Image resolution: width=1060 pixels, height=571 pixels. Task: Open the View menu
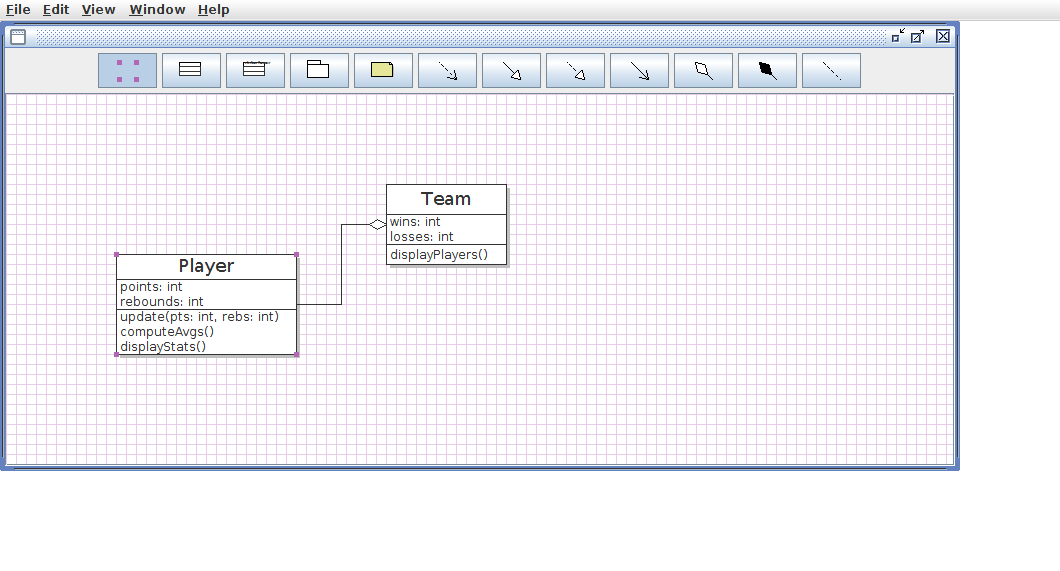click(x=99, y=9)
